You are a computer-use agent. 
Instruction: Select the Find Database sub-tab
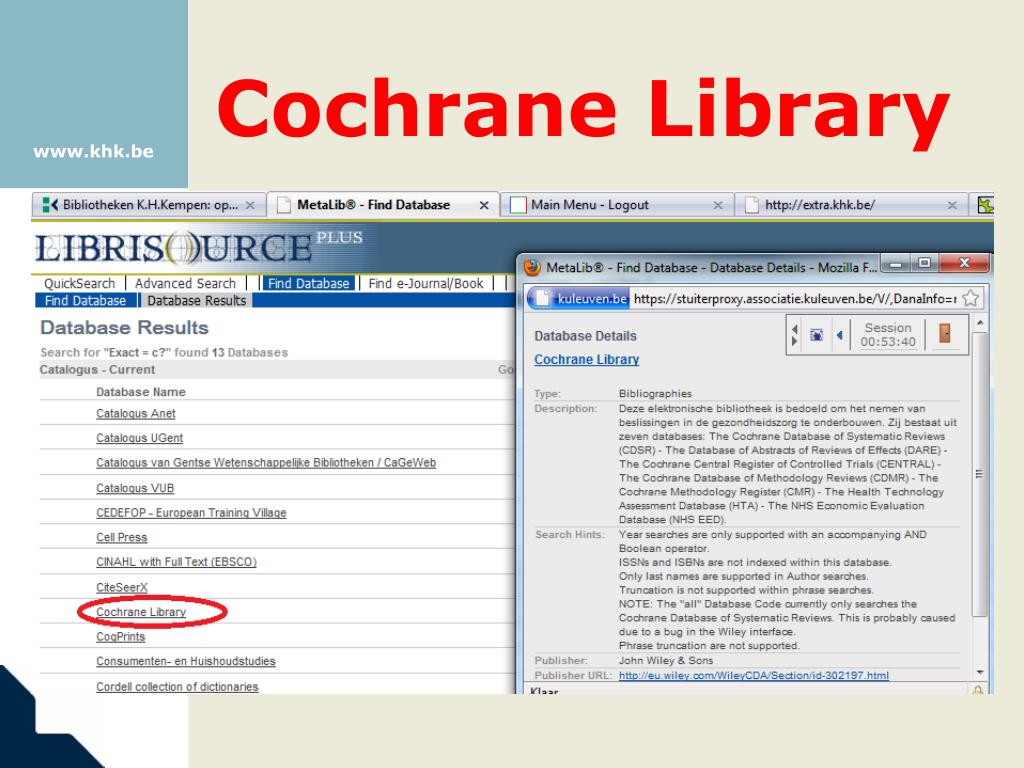click(x=85, y=300)
